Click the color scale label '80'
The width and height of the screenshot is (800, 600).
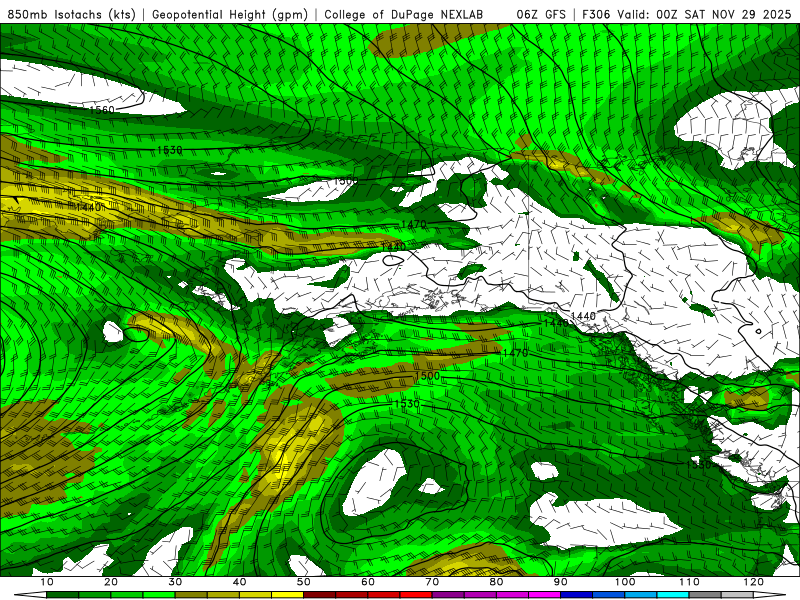coord(496,582)
